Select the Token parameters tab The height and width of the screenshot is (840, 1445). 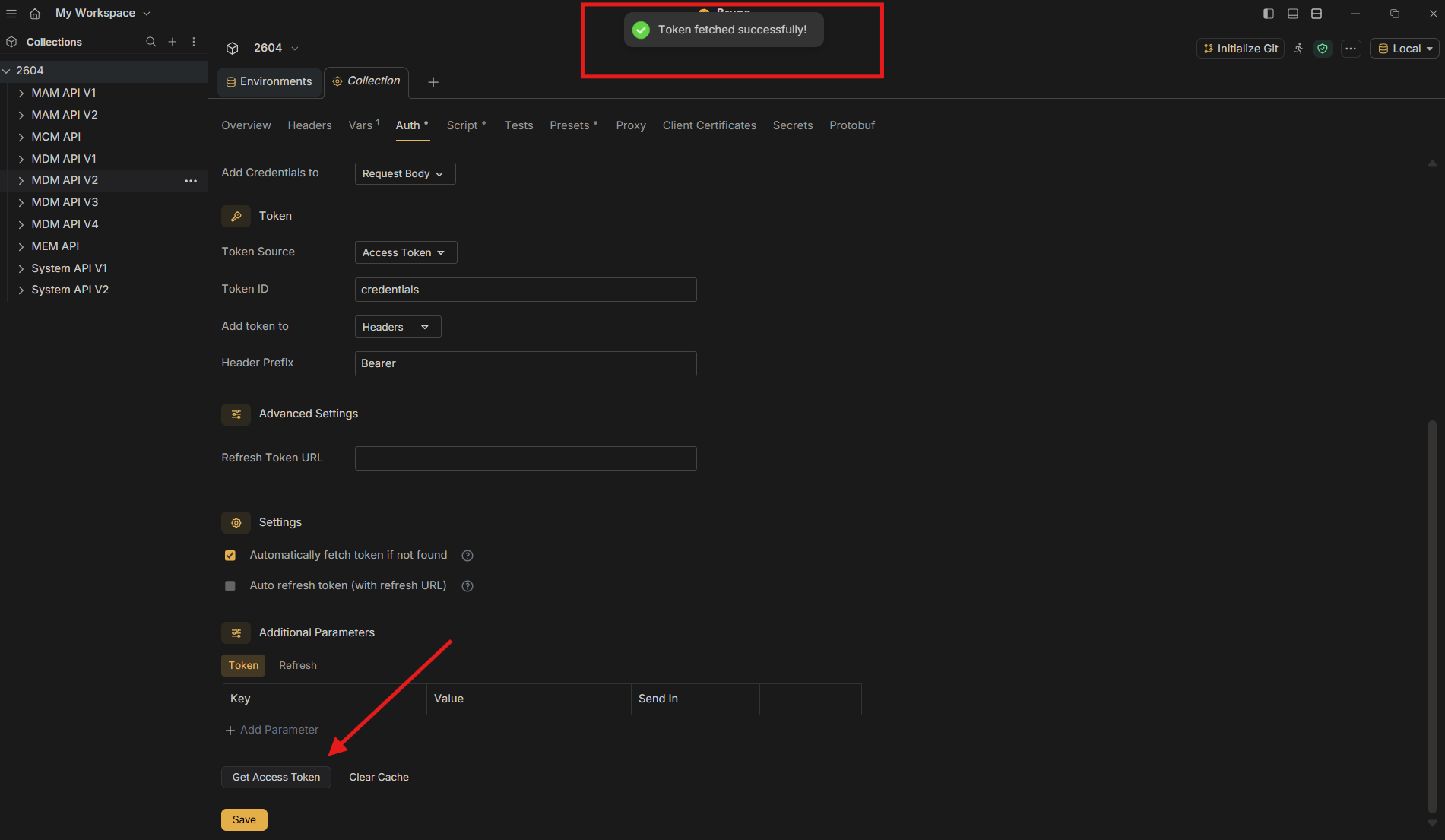[x=243, y=666]
